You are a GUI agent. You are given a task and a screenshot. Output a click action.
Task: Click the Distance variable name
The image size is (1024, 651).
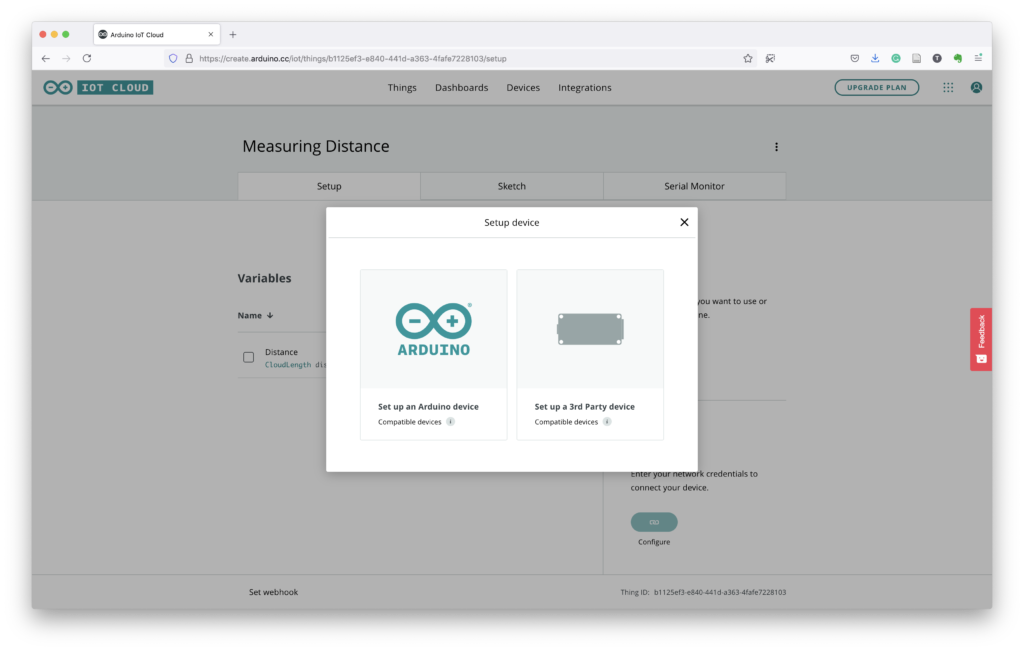coord(281,352)
